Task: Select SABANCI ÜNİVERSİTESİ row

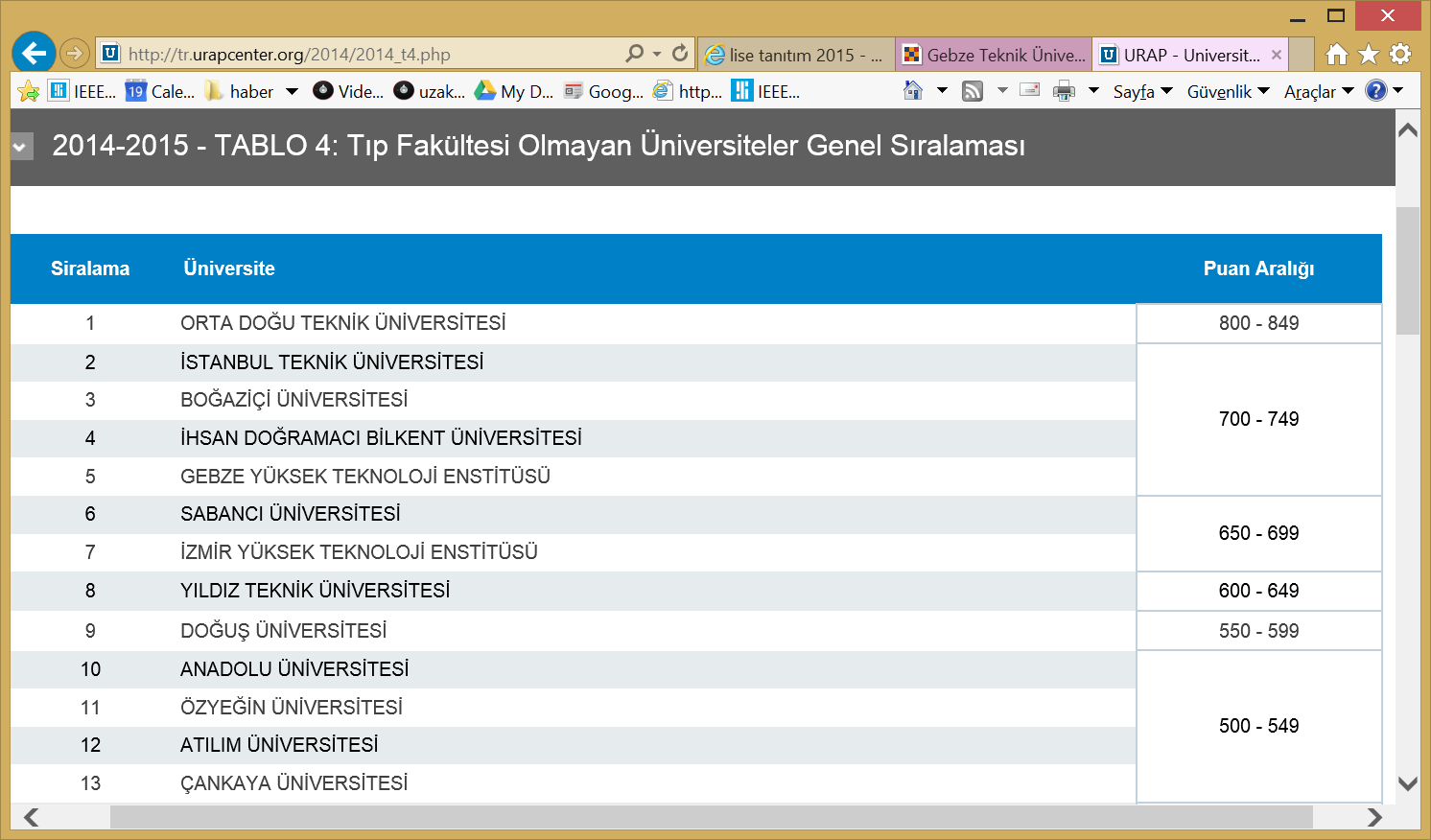Action: 573,514
